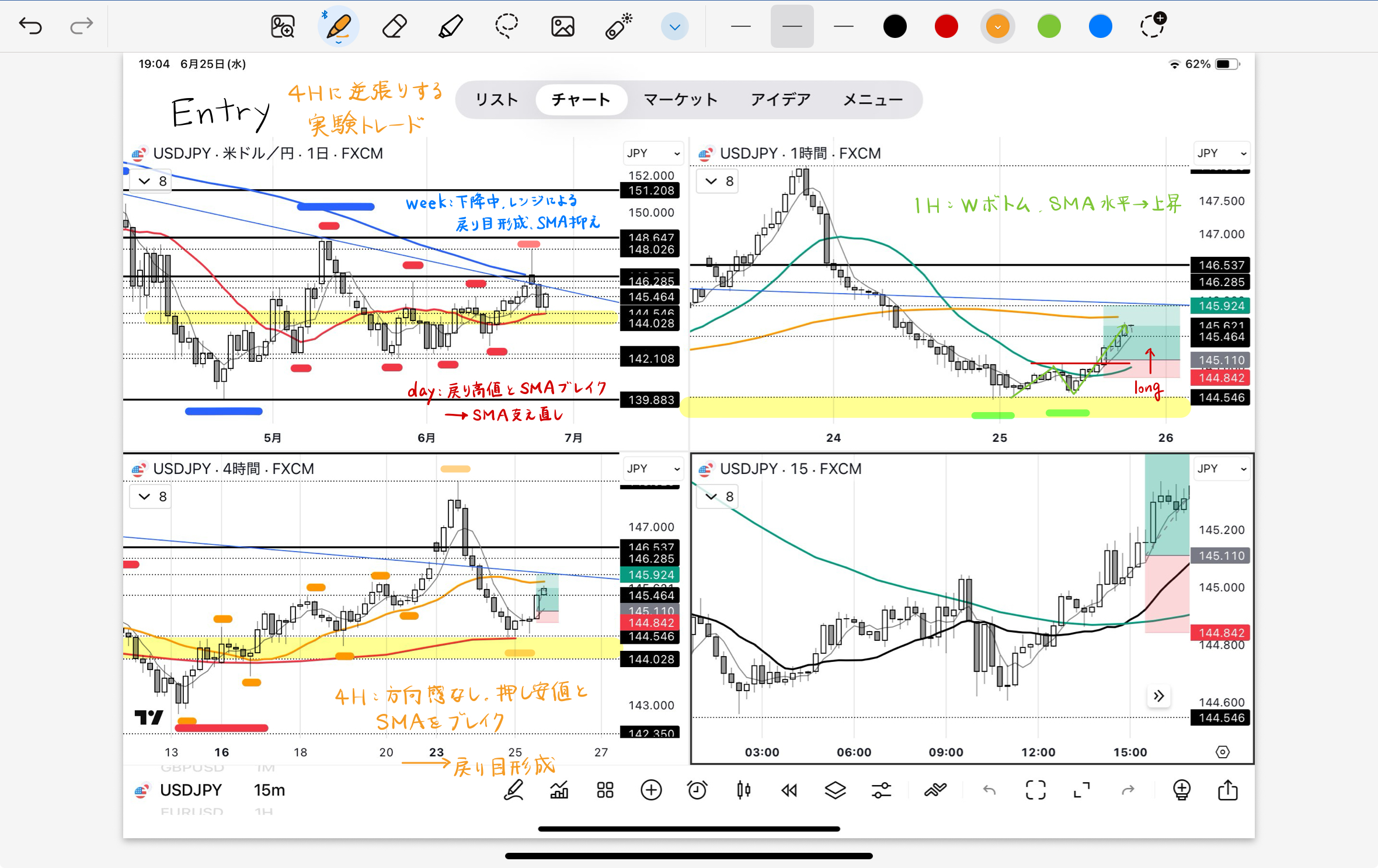The width and height of the screenshot is (1378, 868).
Task: Open JPY currency dropdown on 4-hour chart
Action: (653, 469)
